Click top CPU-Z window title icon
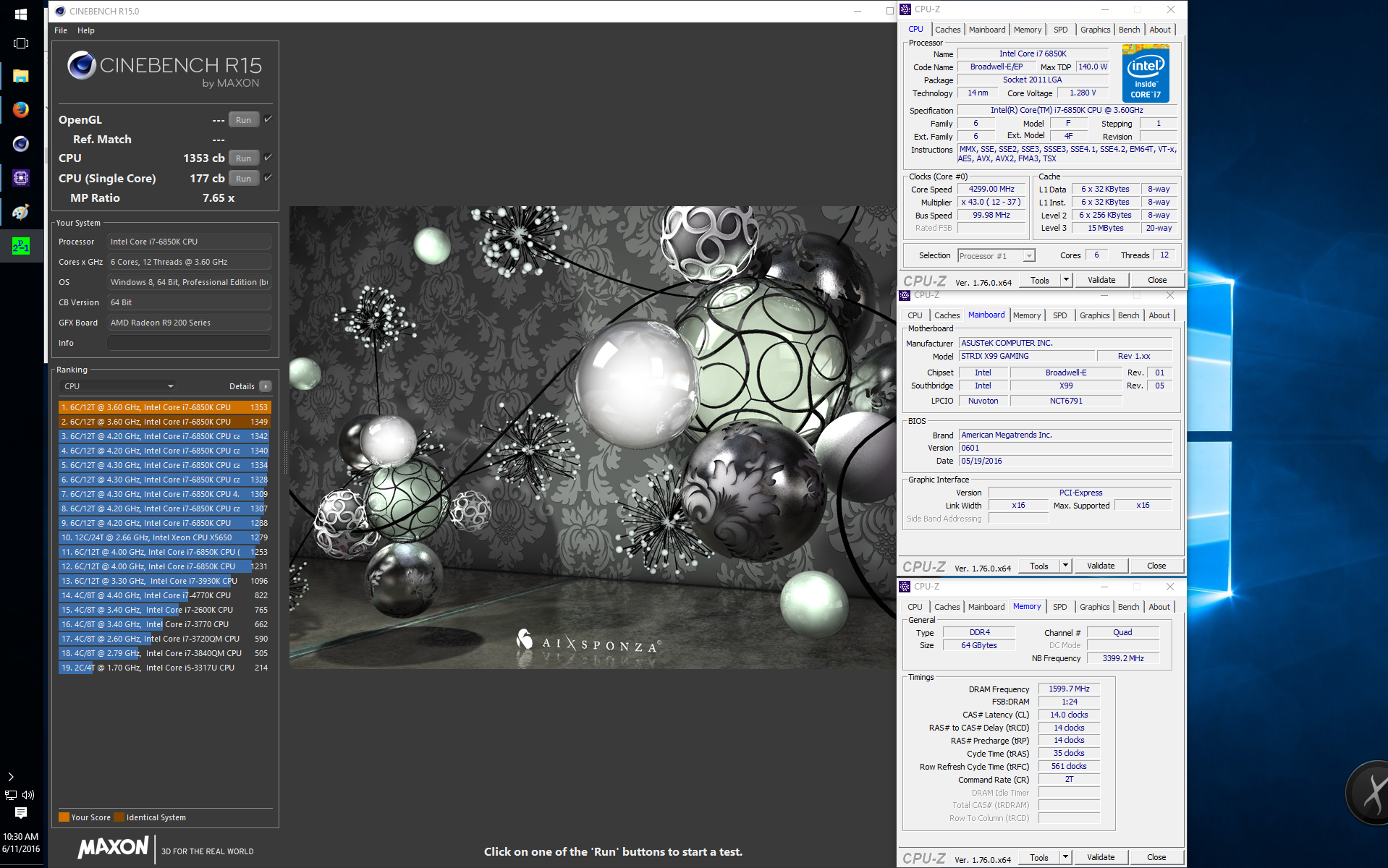The width and height of the screenshot is (1388, 868). [x=905, y=9]
